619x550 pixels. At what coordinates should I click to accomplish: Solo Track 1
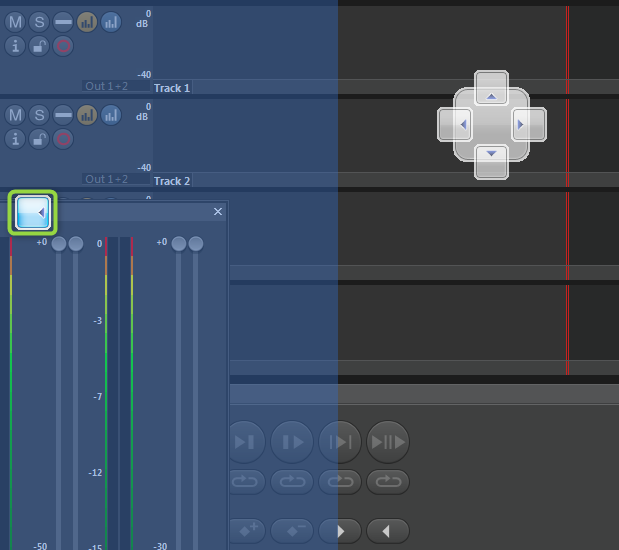click(39, 22)
